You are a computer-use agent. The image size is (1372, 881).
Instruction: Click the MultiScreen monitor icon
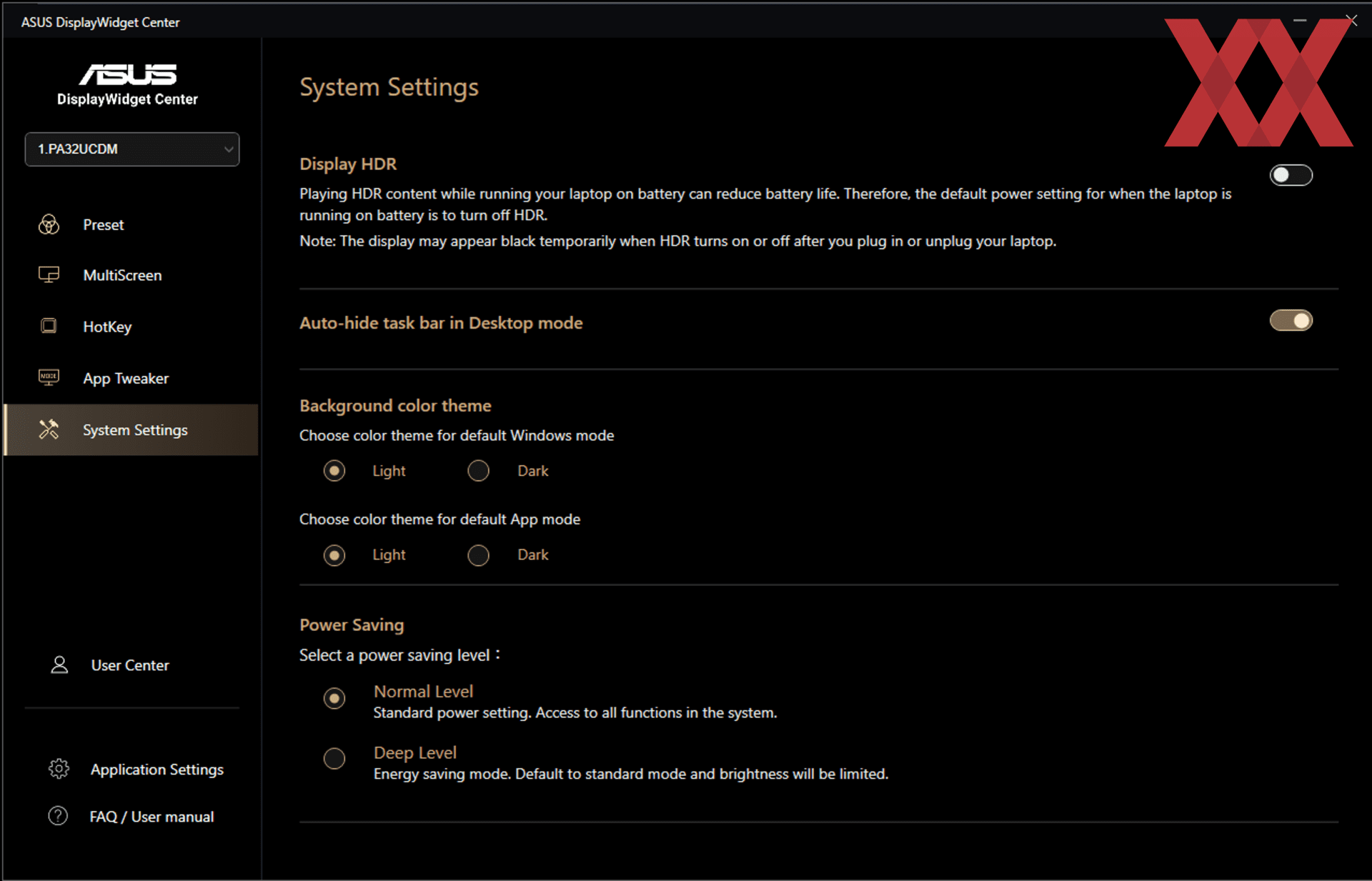click(49, 275)
